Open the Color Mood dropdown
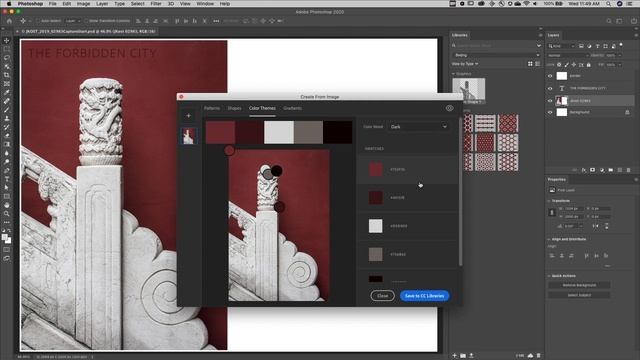The width and height of the screenshot is (640, 360). coord(418,127)
